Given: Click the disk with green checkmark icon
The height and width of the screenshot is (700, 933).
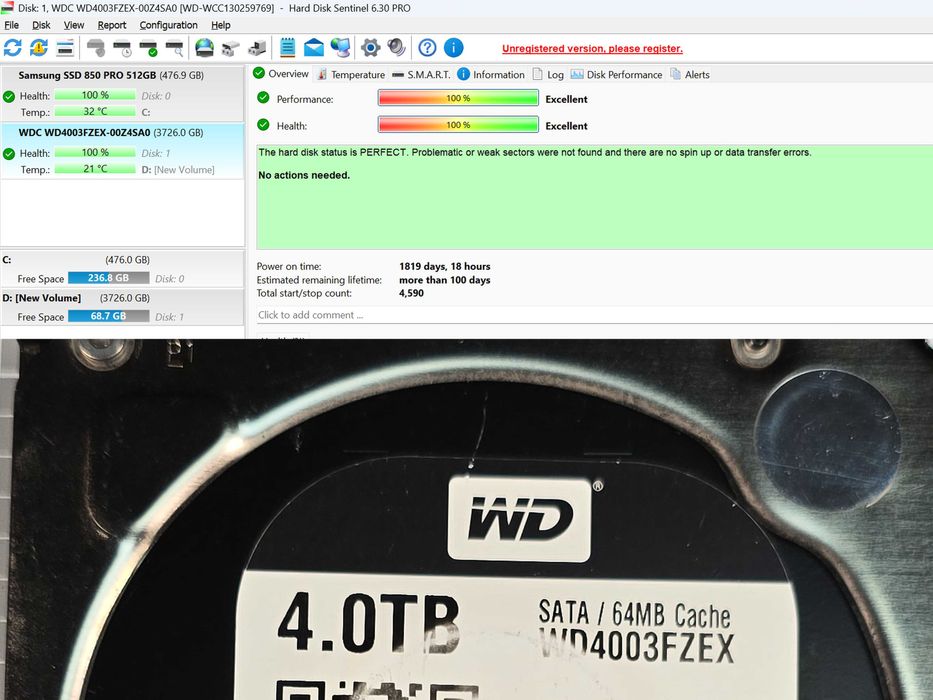Looking at the screenshot, I should [148, 48].
